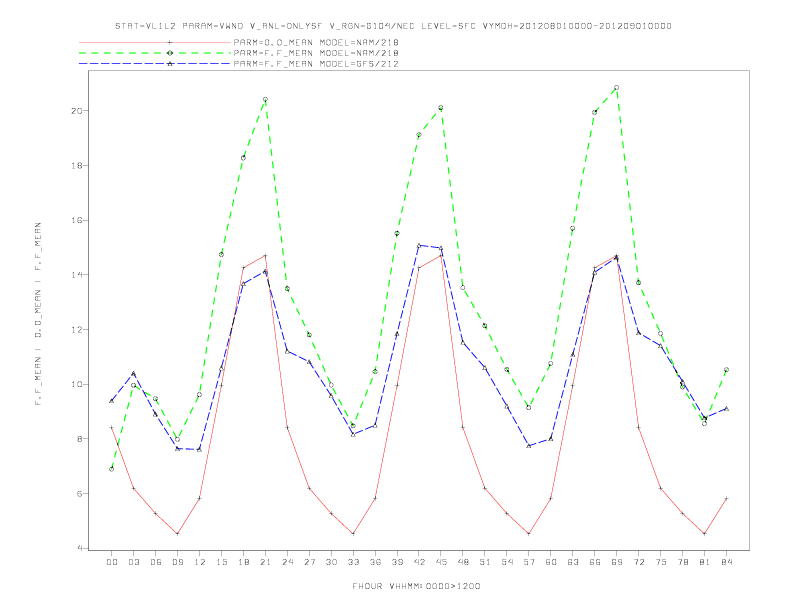Click green NAM circle marker at hour 21 peak
This screenshot has width=792, height=612.
click(x=265, y=99)
